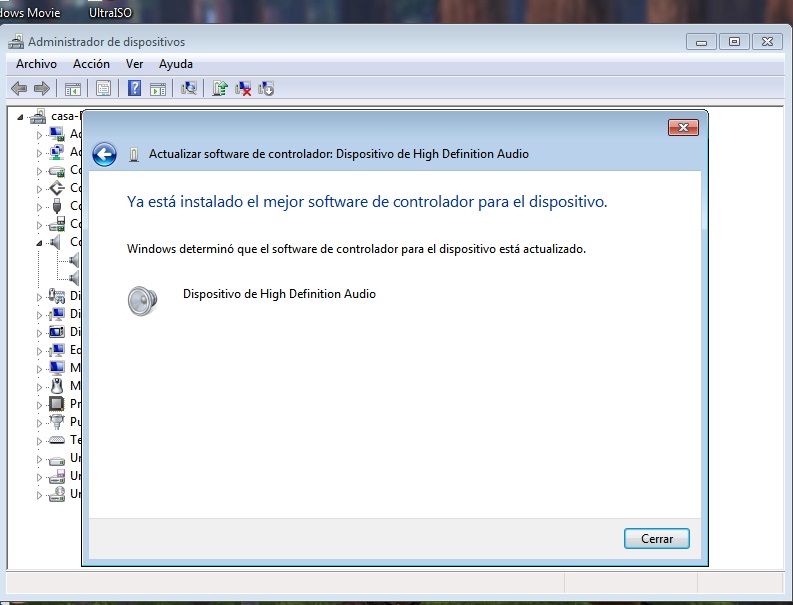This screenshot has width=793, height=605.
Task: Click the 'Dispositivo de High Definition Audio' device label
Action: pos(279,294)
